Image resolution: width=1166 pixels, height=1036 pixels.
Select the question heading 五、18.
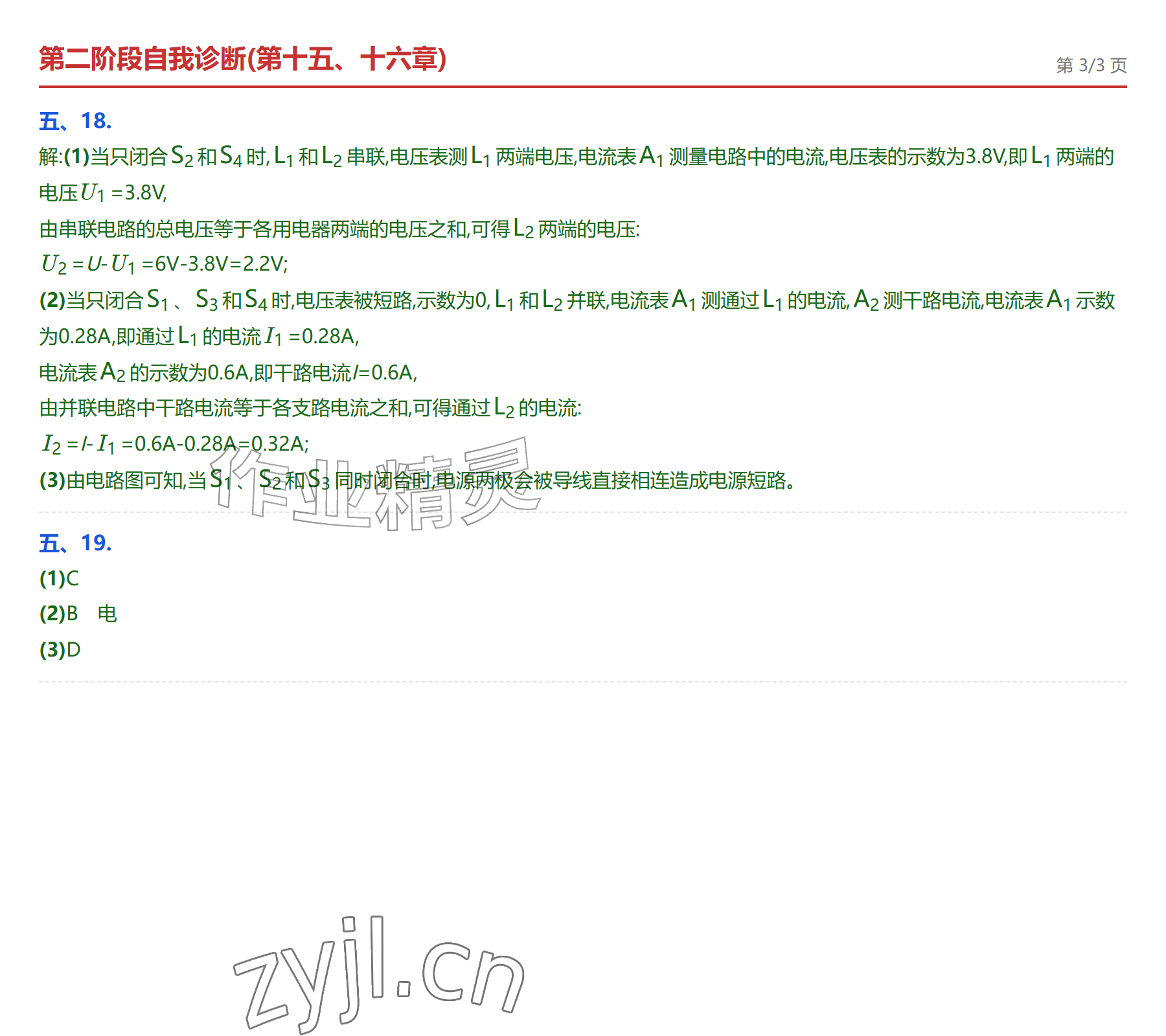[75, 121]
